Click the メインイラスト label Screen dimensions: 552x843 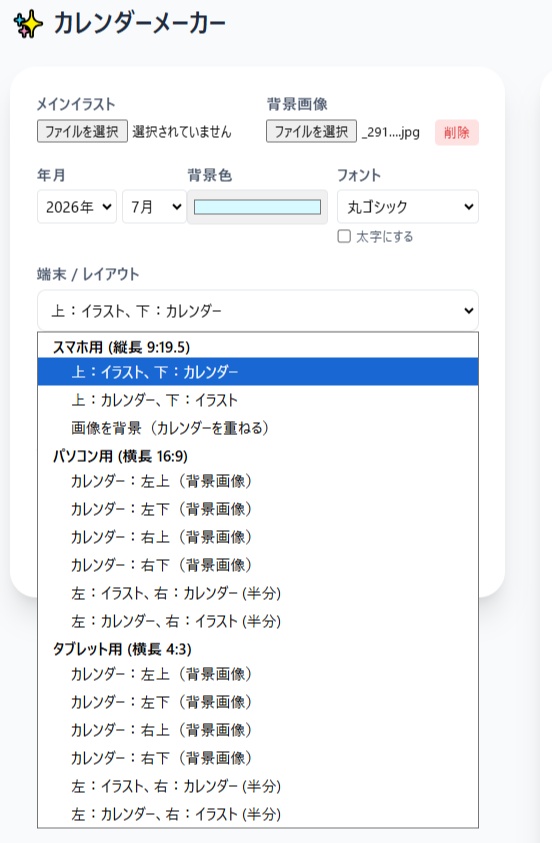click(x=76, y=104)
